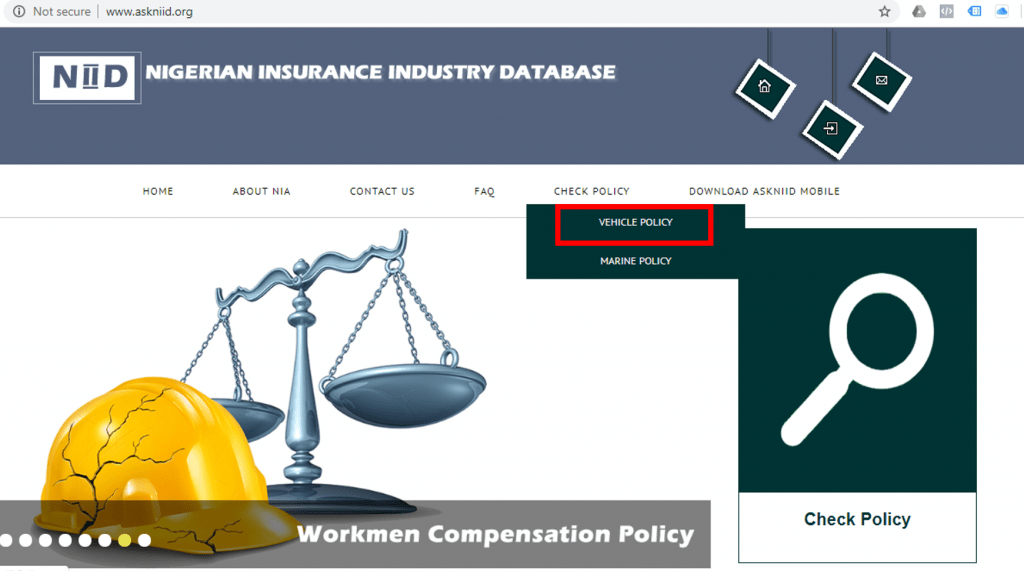Select the fifth carousel slide dot
Screen dimensions: 1024x571
tap(85, 540)
